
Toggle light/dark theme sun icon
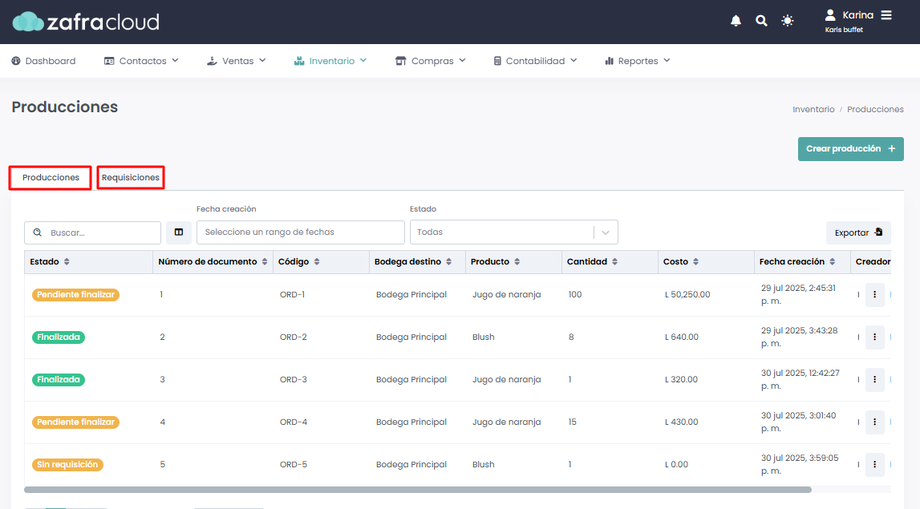point(788,21)
